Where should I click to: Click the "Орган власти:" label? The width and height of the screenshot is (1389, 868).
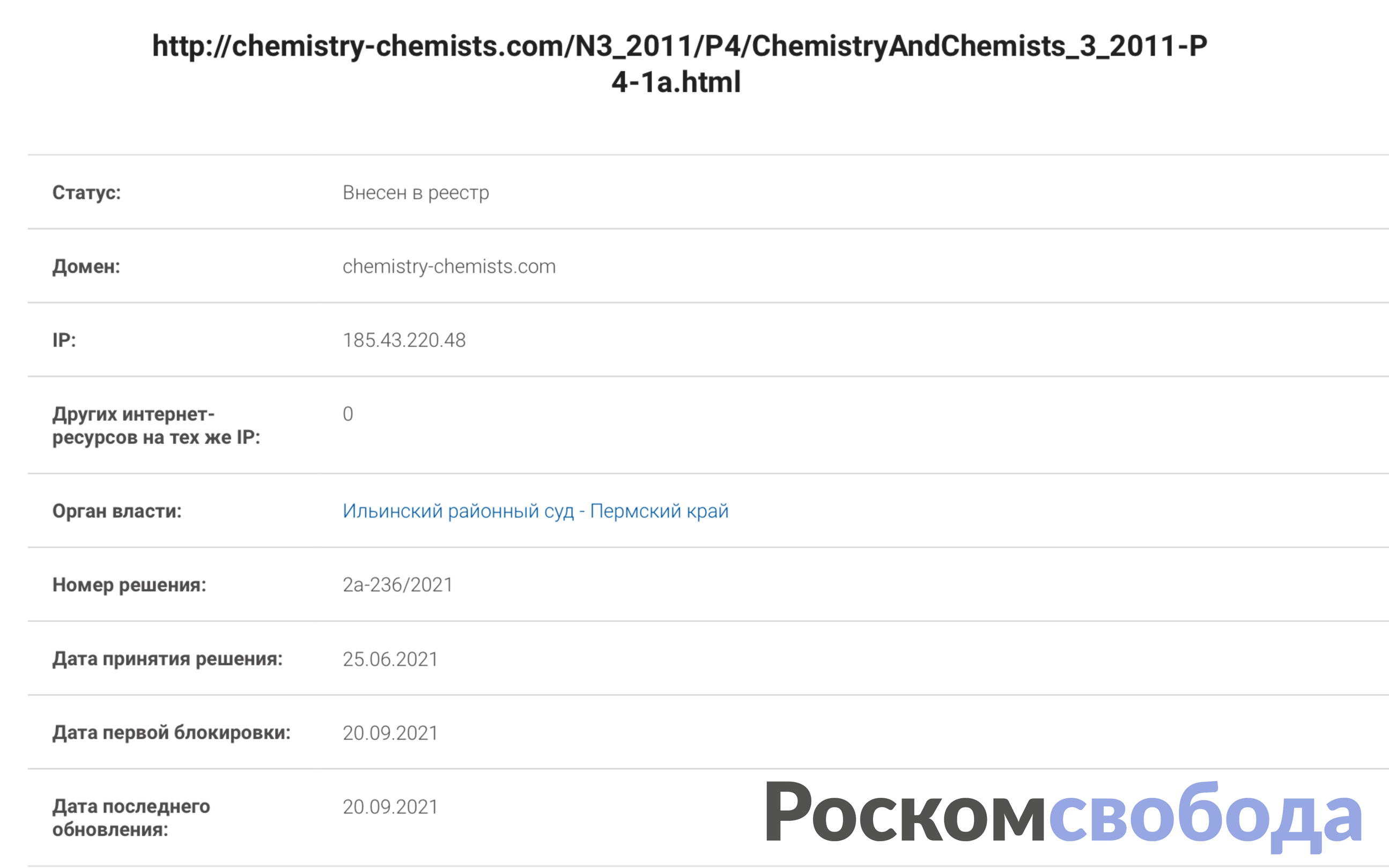coord(116,511)
